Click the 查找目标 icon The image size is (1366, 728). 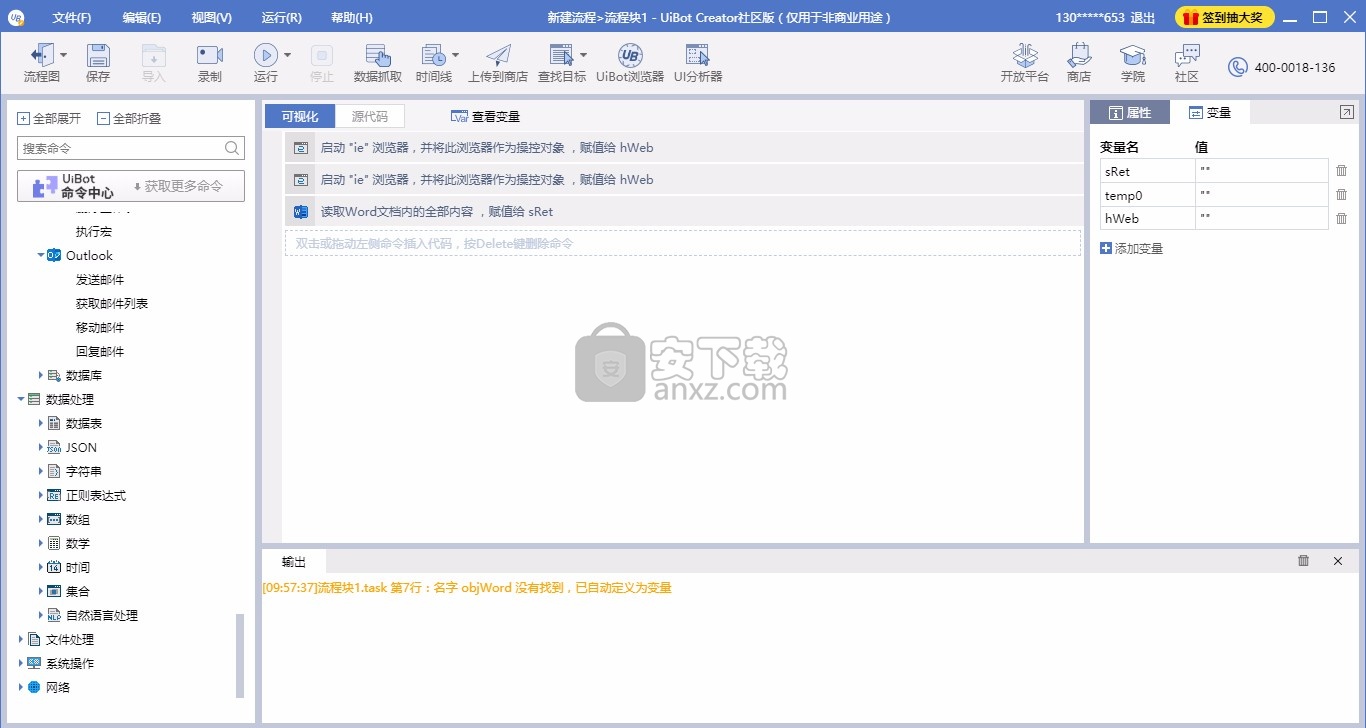tap(561, 55)
